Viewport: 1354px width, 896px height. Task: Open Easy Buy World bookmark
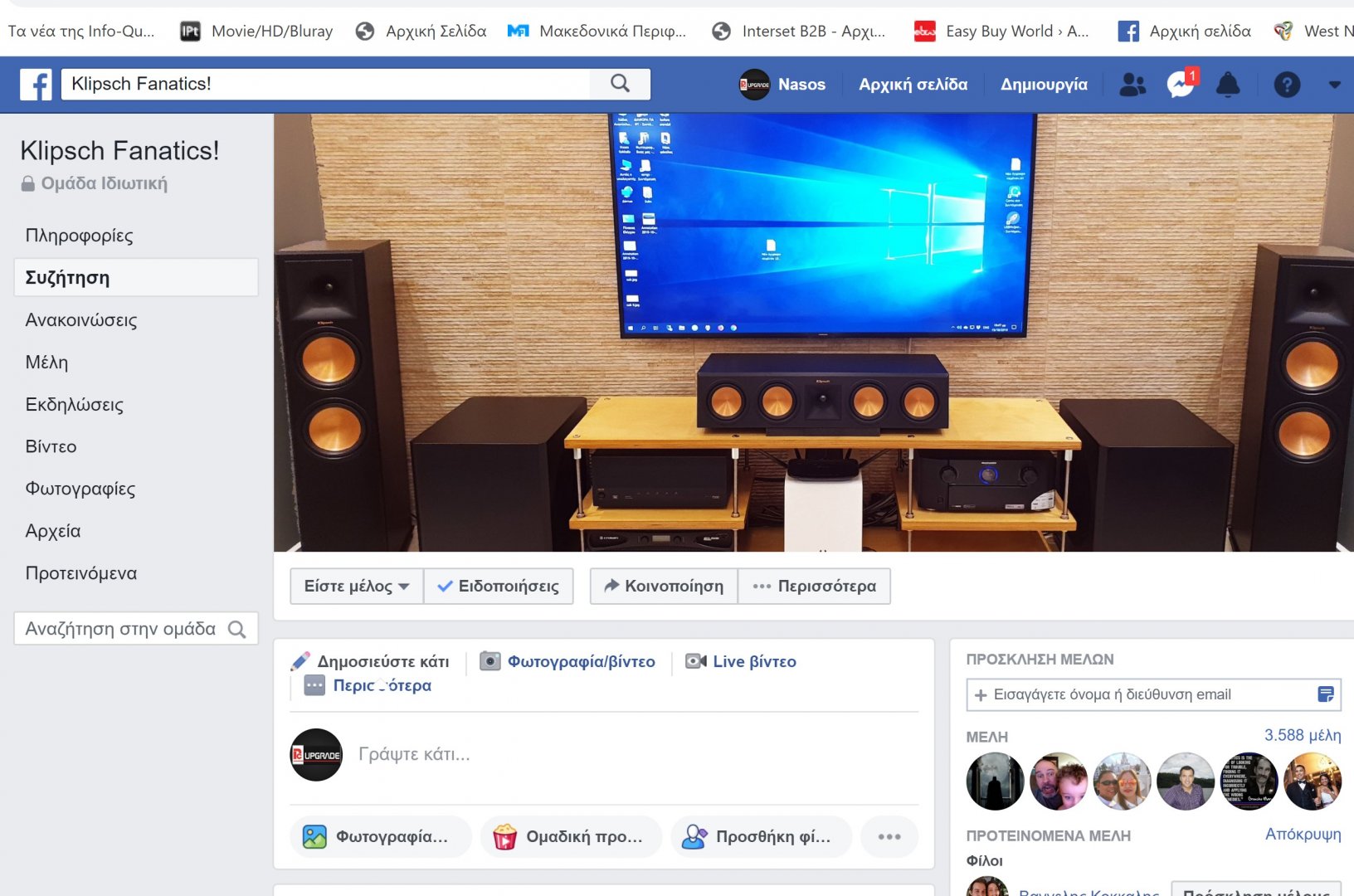coord(1001,32)
